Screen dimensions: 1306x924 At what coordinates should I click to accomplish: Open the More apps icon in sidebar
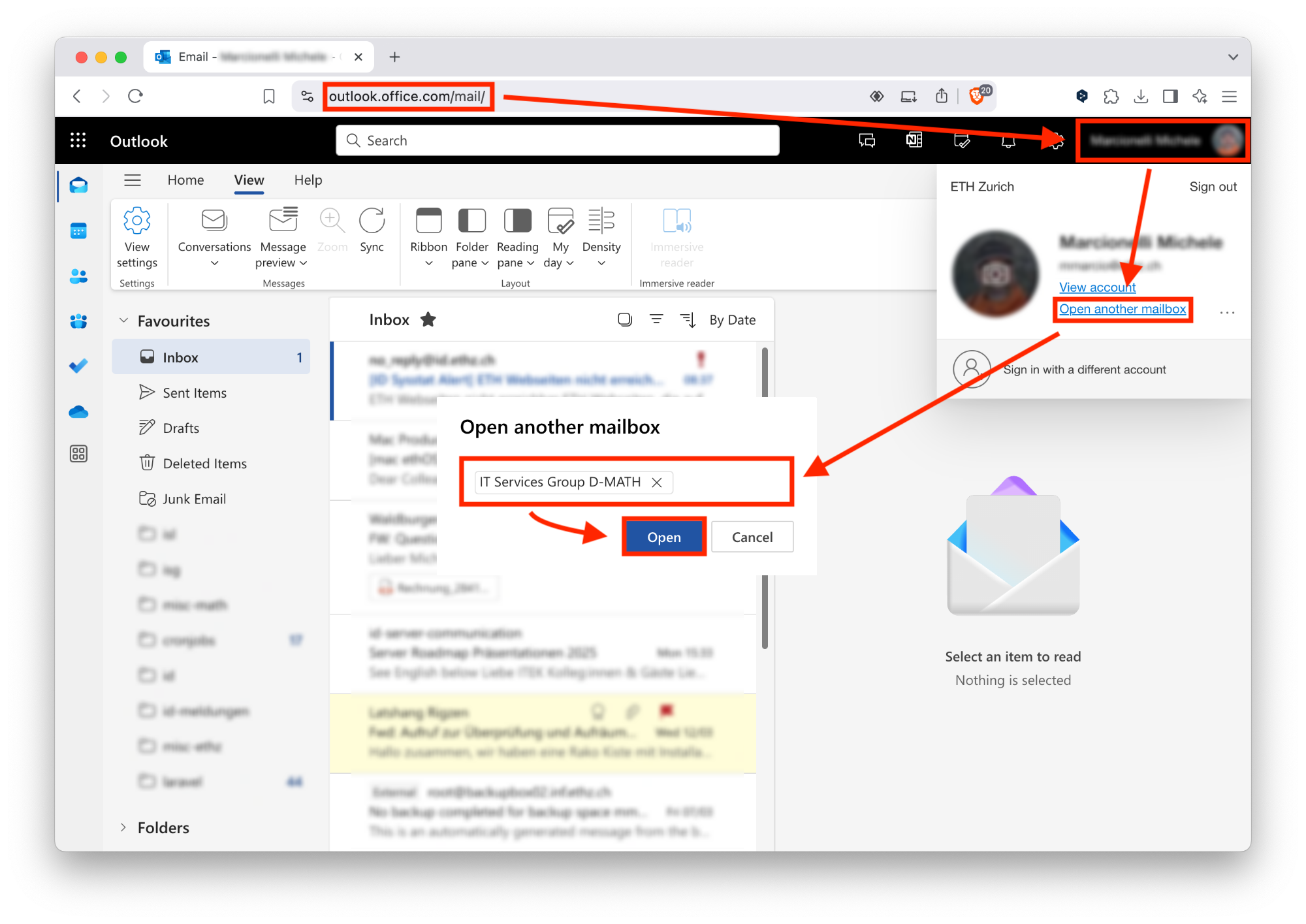tap(78, 454)
